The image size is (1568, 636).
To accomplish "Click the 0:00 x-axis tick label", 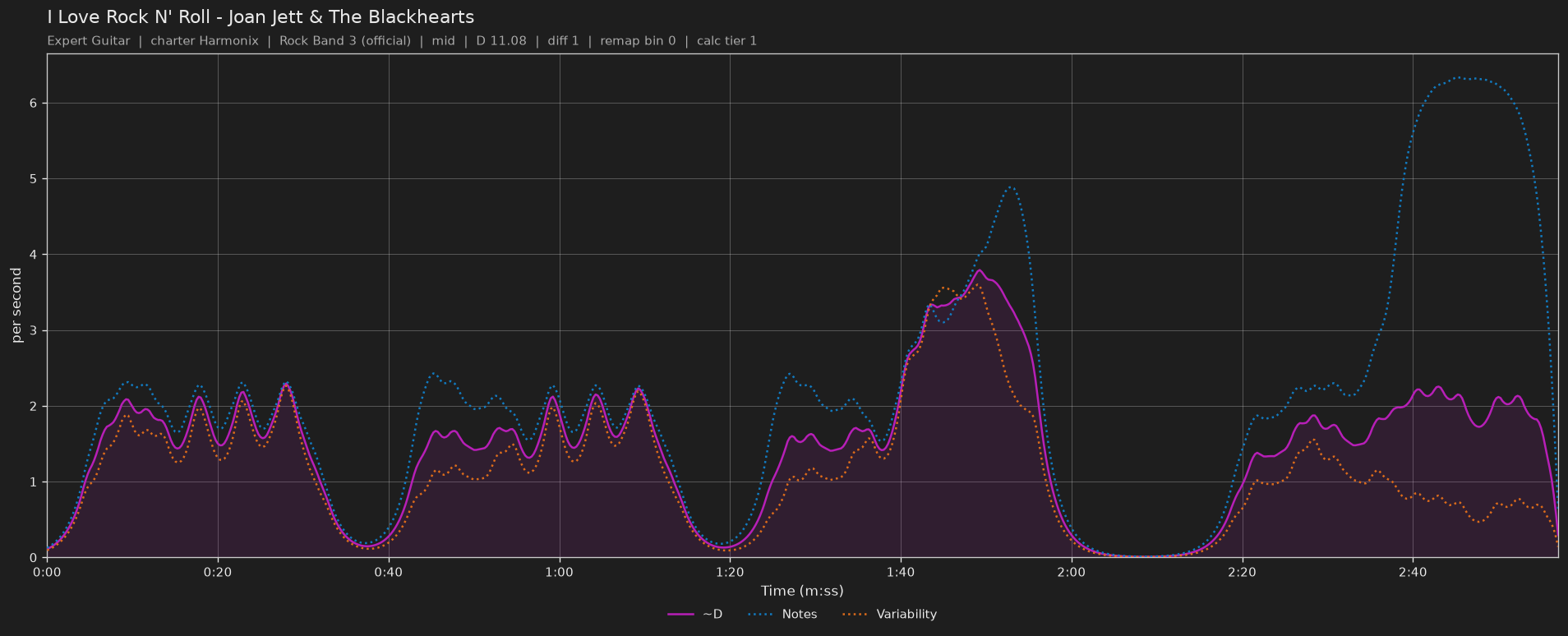I will [47, 573].
